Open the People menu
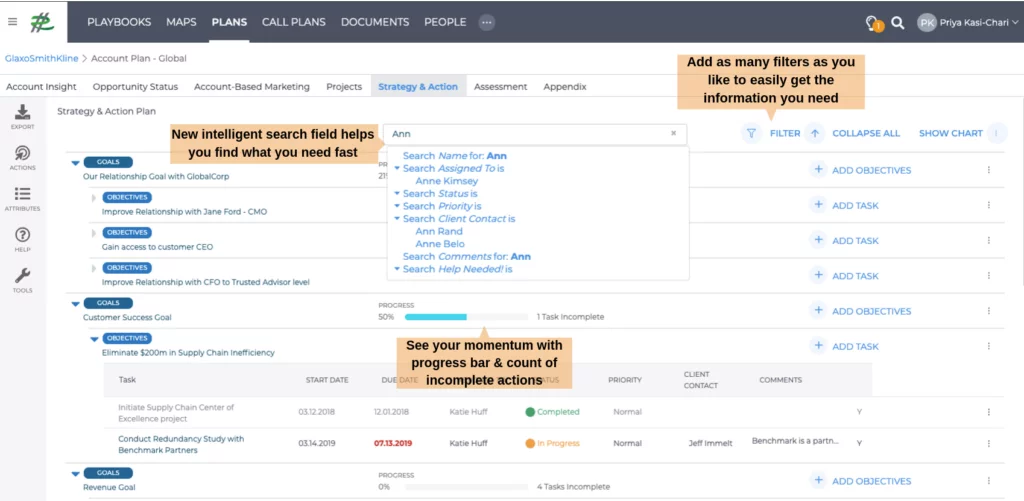Screen dimensions: 1024x501 click(445, 22)
